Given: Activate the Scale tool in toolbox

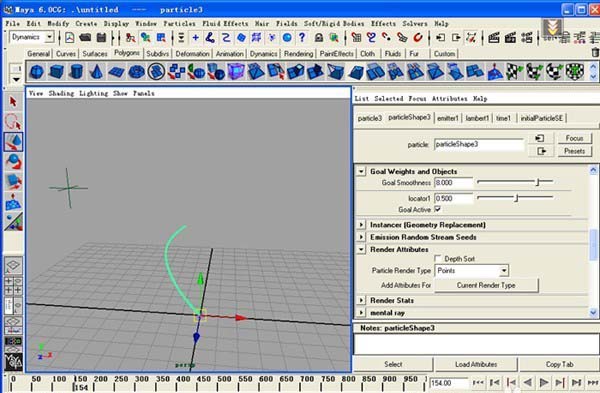Looking at the screenshot, I should [13, 182].
